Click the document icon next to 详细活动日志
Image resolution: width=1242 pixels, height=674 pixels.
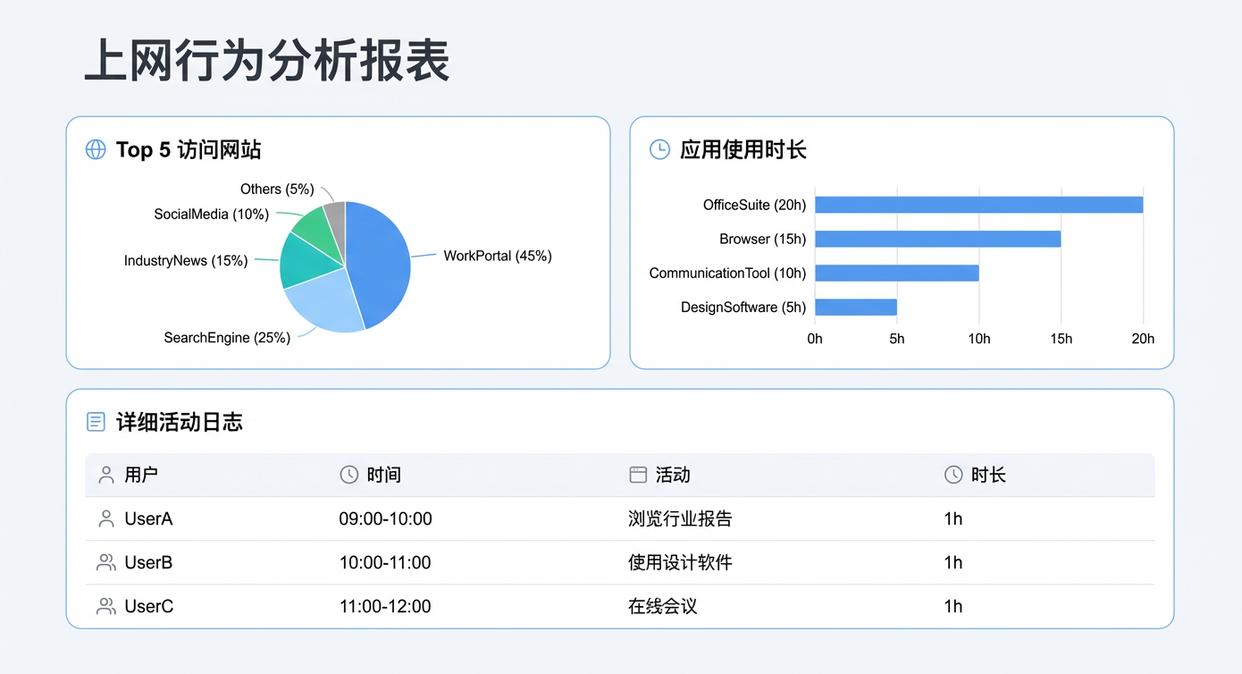tap(95, 421)
